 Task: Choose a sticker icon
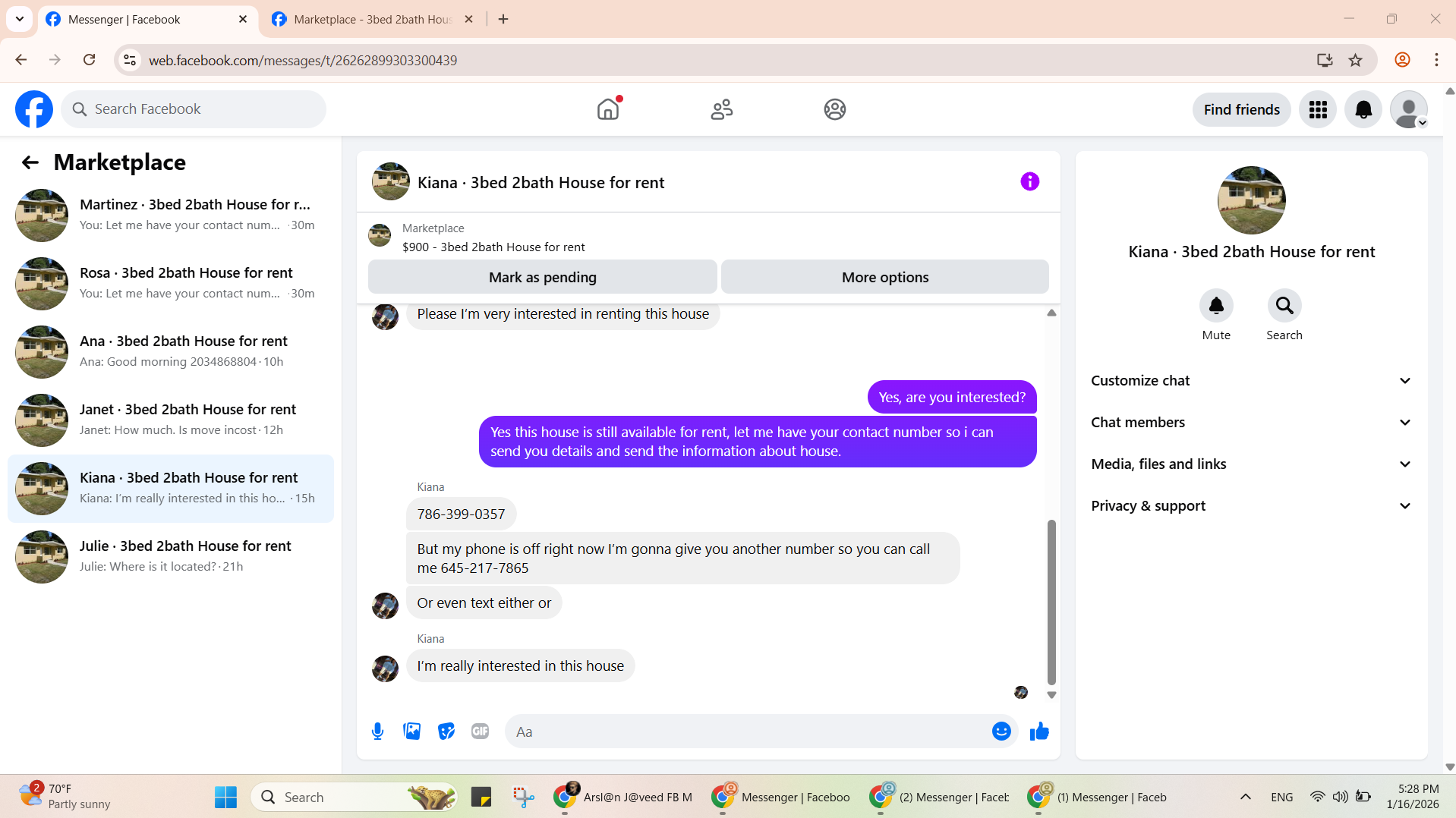[x=446, y=731]
